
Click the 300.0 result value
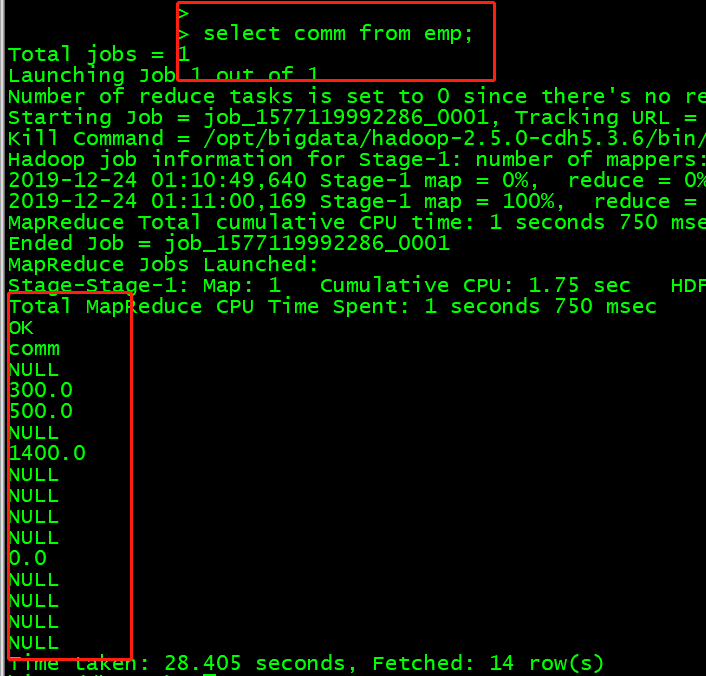coord(41,390)
